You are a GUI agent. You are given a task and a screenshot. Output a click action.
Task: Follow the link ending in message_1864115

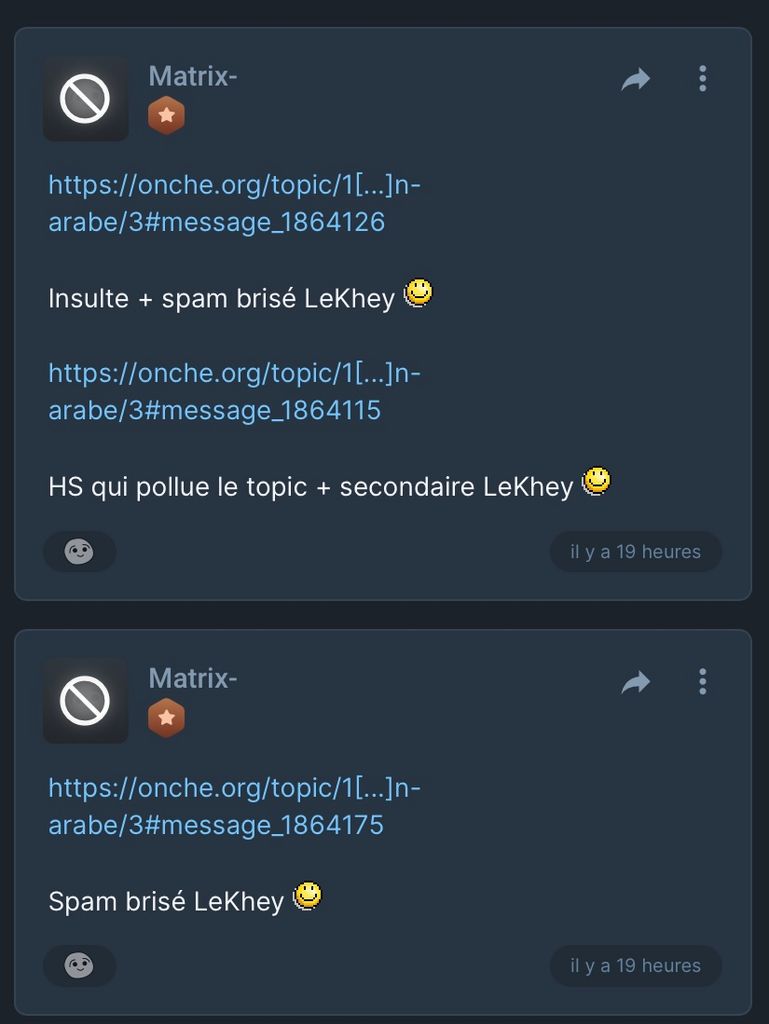[214, 391]
